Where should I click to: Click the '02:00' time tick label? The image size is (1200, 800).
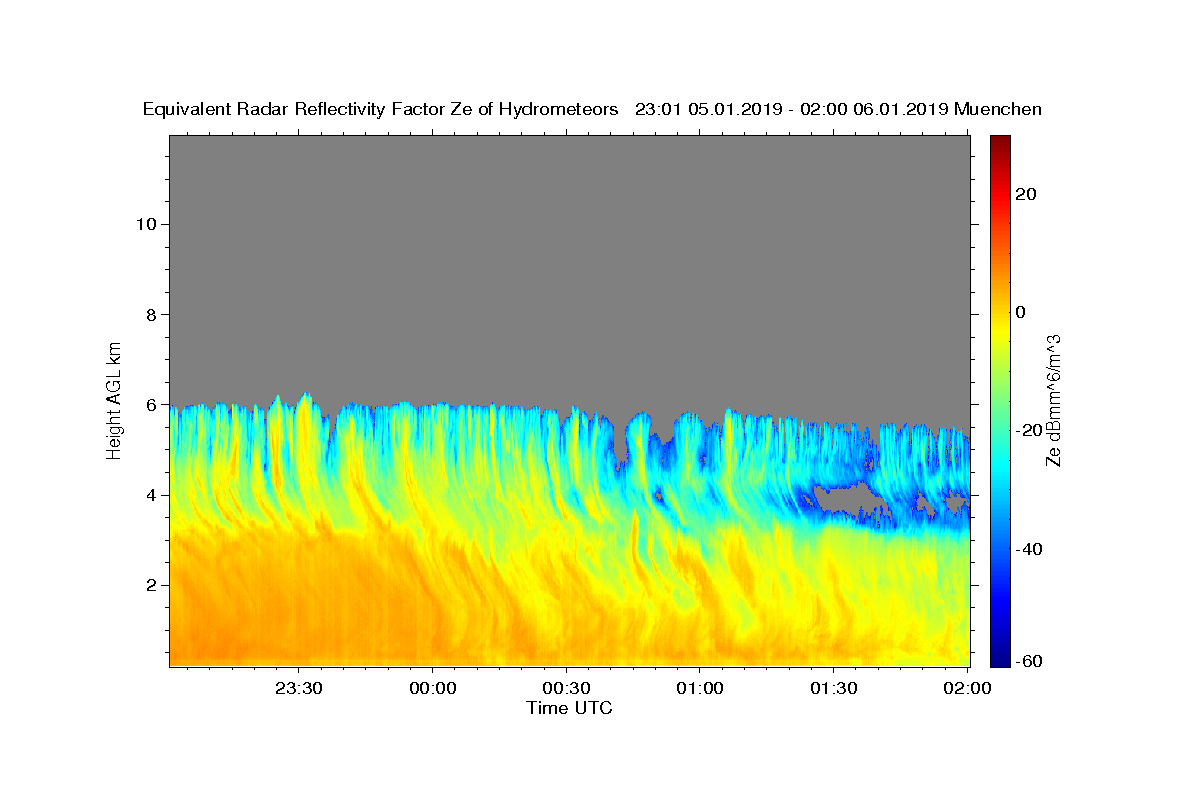pos(967,689)
